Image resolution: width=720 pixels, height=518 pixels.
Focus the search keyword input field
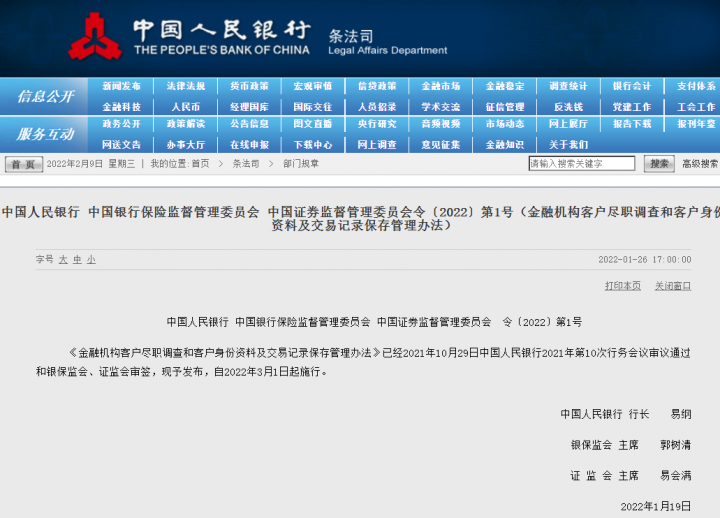click(582, 163)
